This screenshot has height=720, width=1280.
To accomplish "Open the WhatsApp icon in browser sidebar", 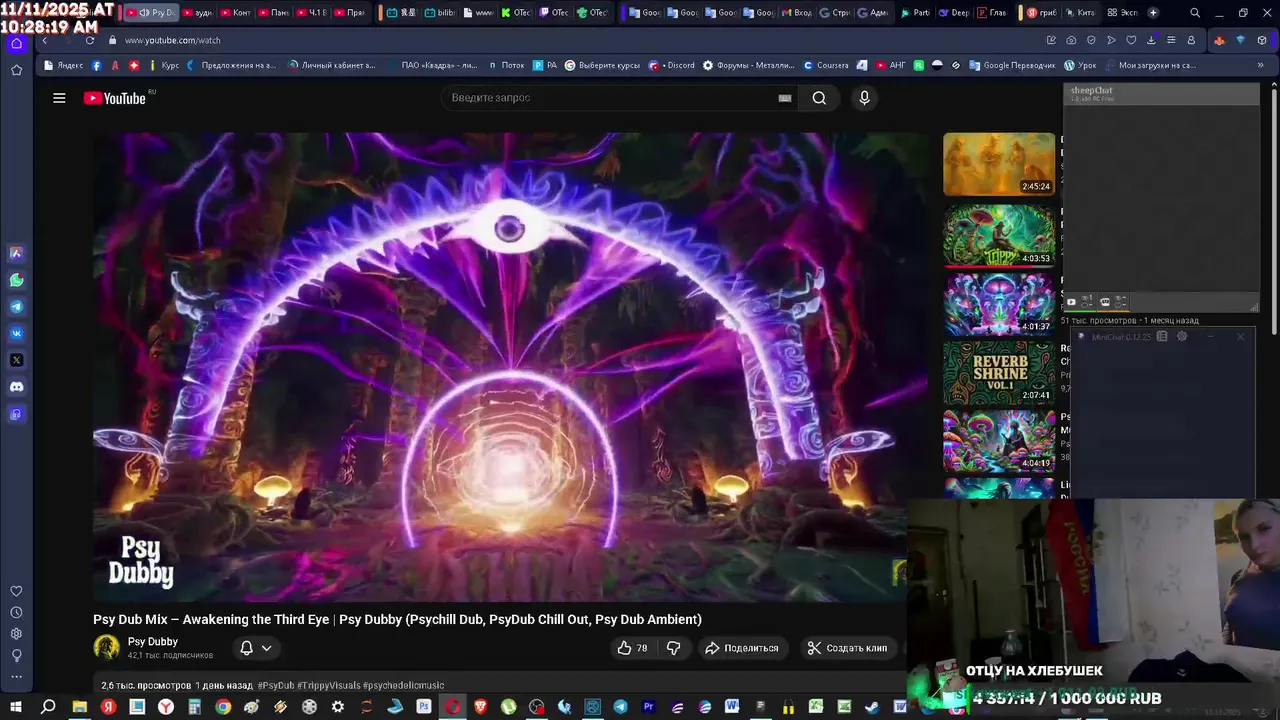I will (x=16, y=280).
